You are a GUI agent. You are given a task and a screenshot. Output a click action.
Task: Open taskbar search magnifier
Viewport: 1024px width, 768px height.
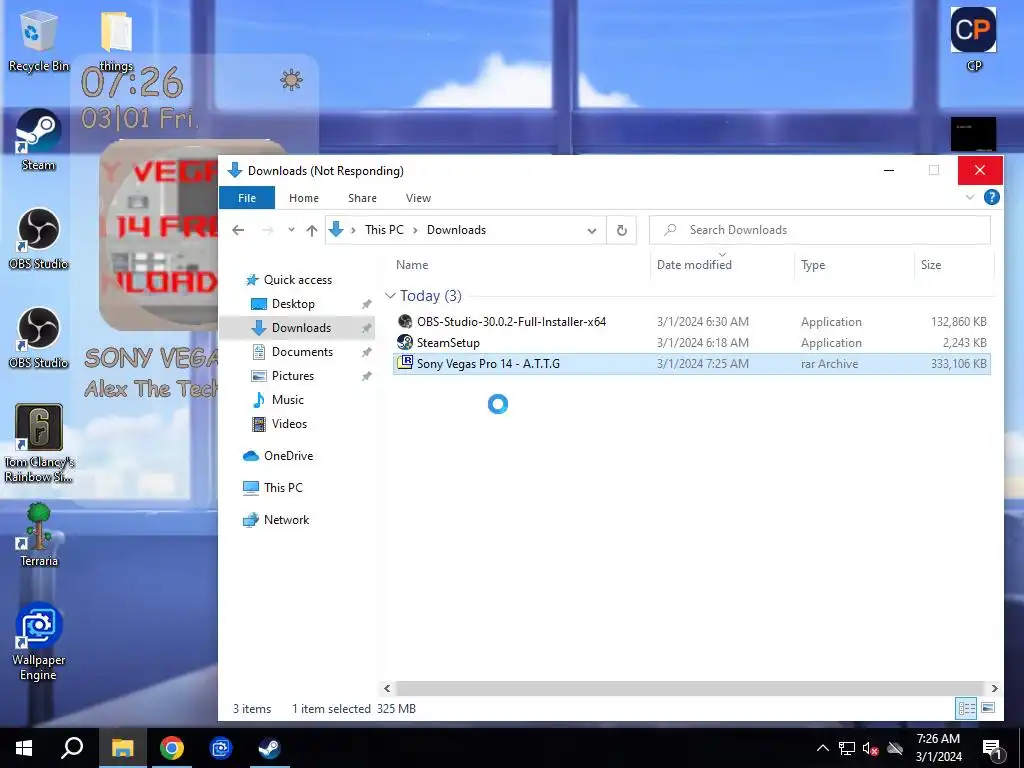point(72,748)
